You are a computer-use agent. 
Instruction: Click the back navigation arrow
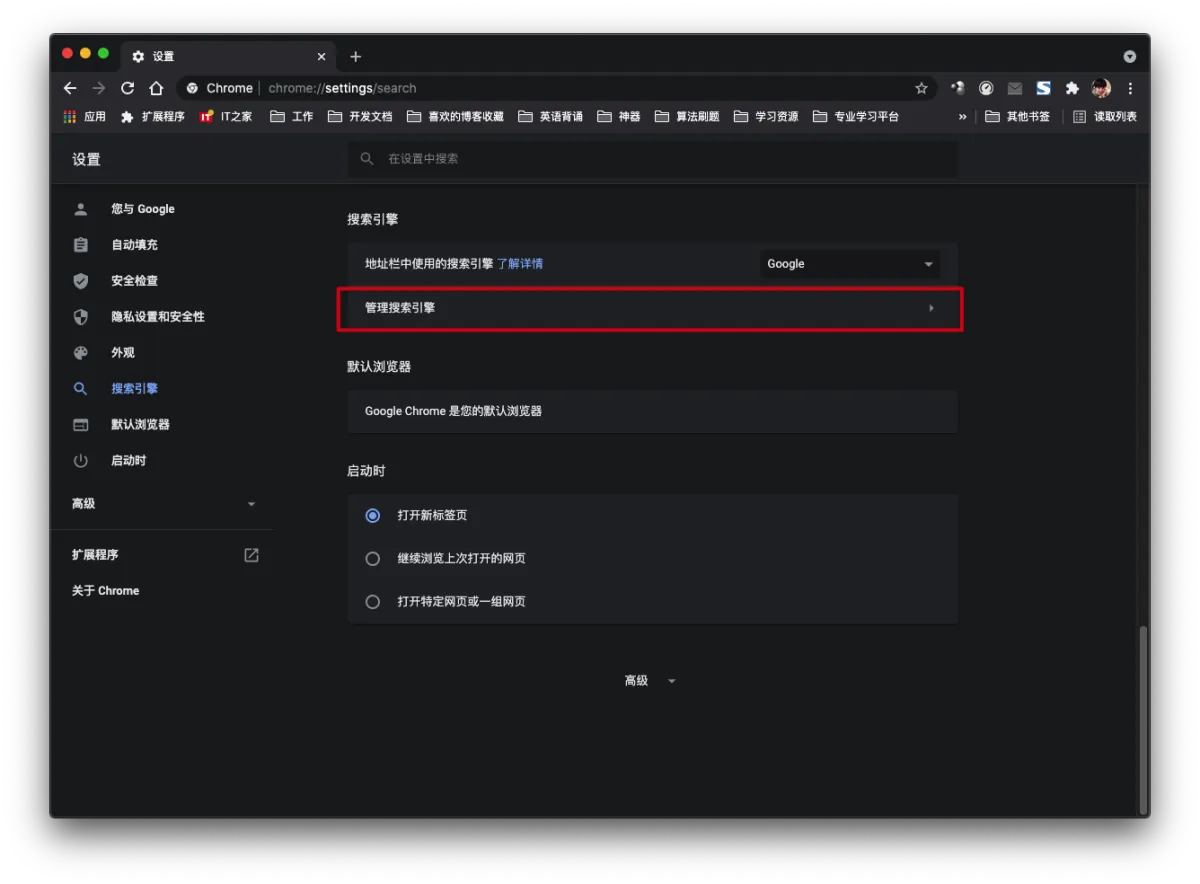(70, 88)
